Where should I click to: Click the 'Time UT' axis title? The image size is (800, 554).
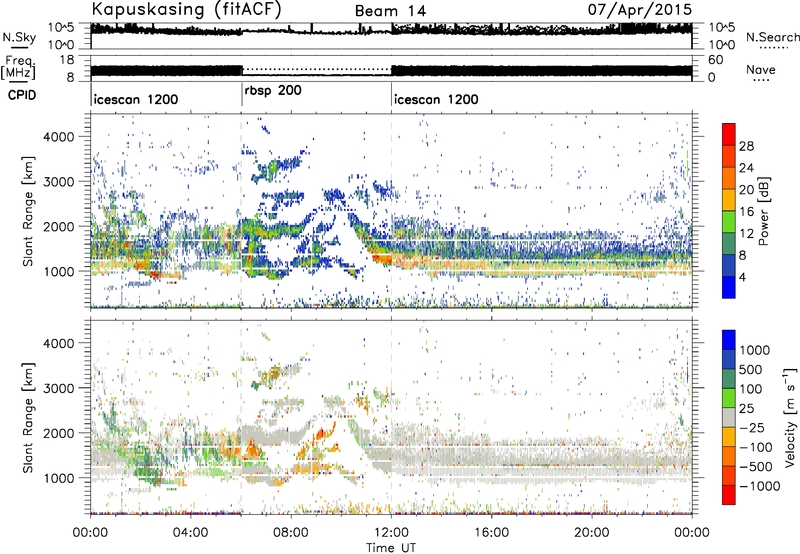391,547
